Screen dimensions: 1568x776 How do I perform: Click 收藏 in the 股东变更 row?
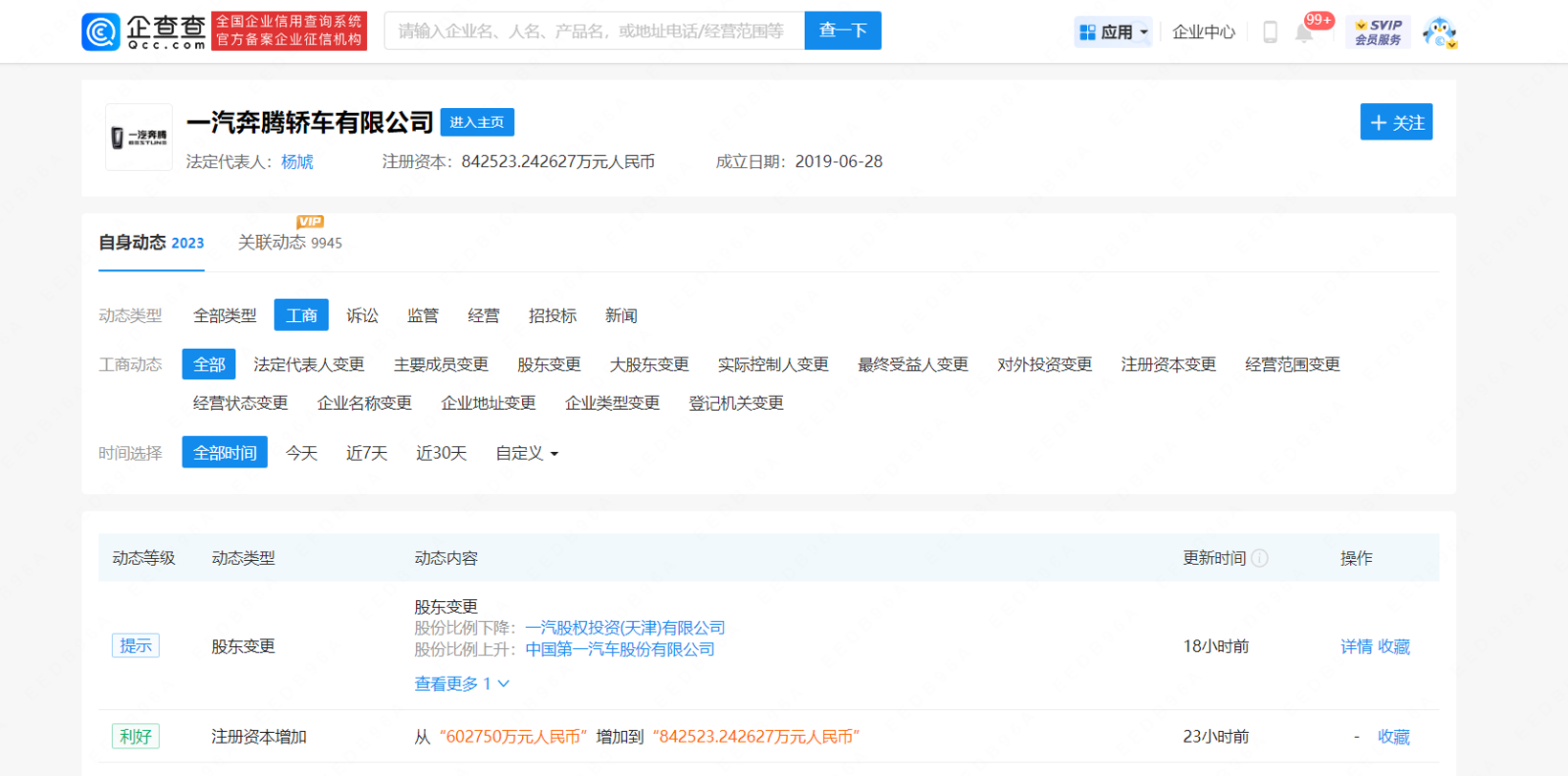tap(1394, 647)
